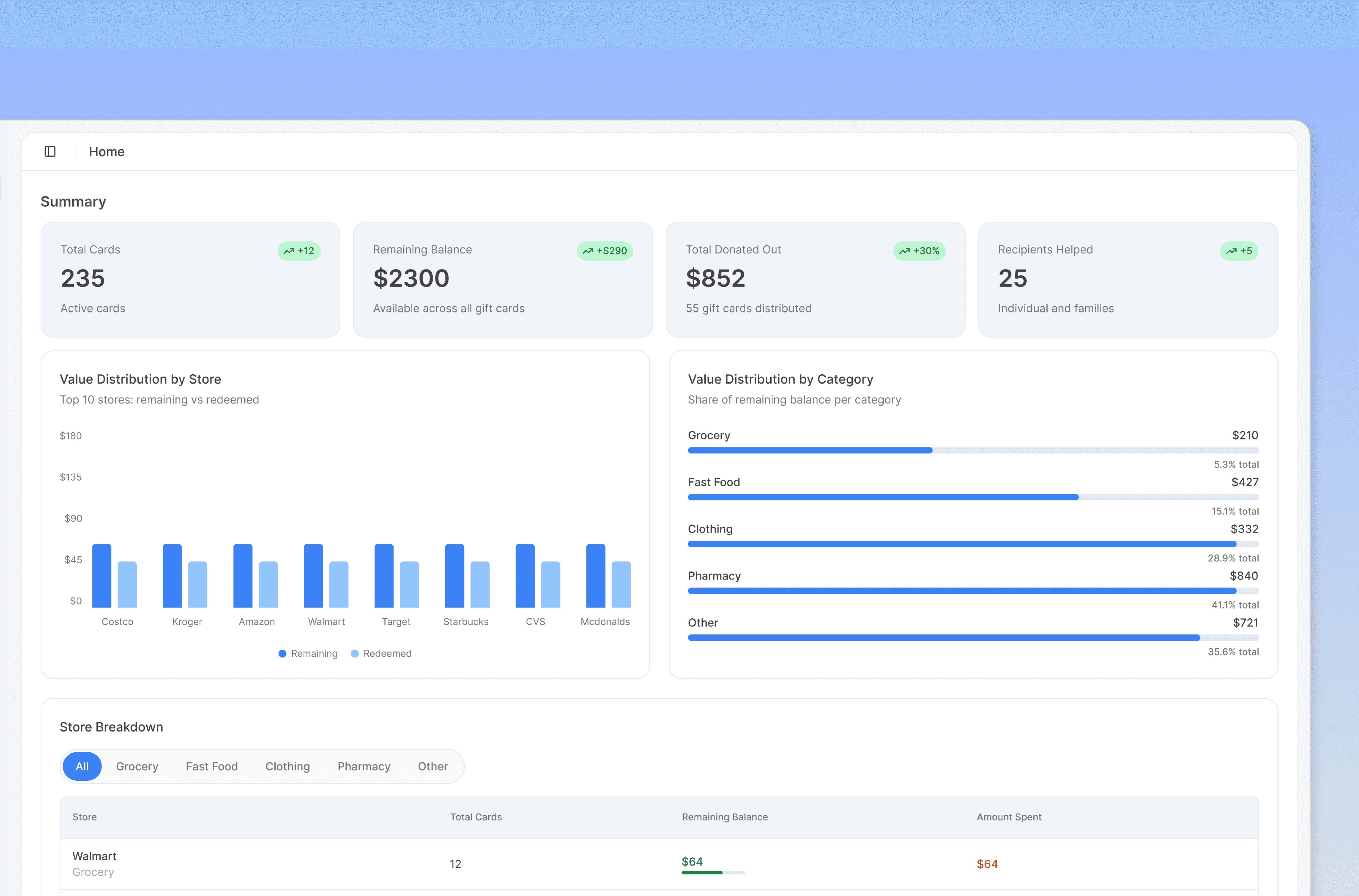The image size is (1359, 896).
Task: Click the Redeemed legend dot
Action: coord(355,653)
